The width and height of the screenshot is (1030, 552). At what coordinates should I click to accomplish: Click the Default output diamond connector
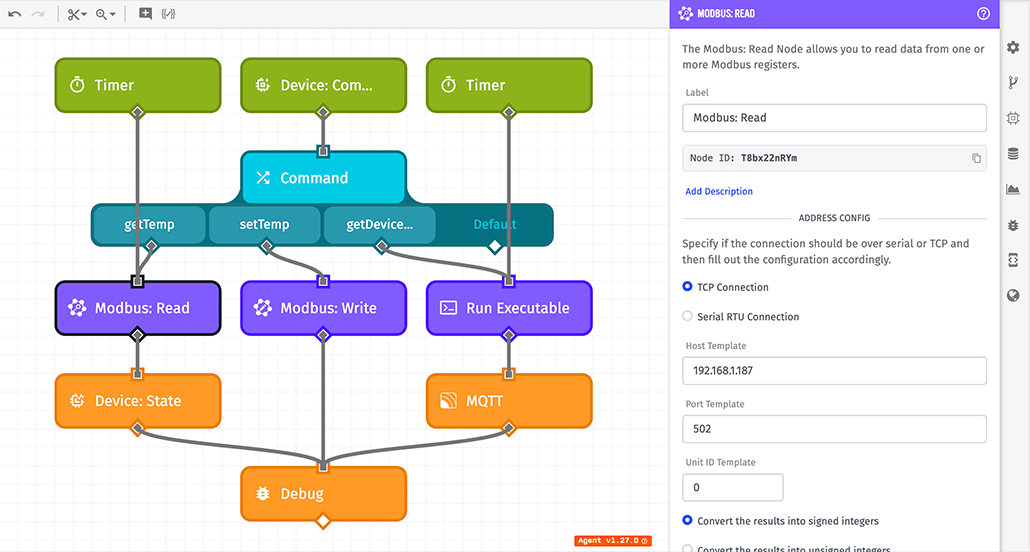coord(495,246)
